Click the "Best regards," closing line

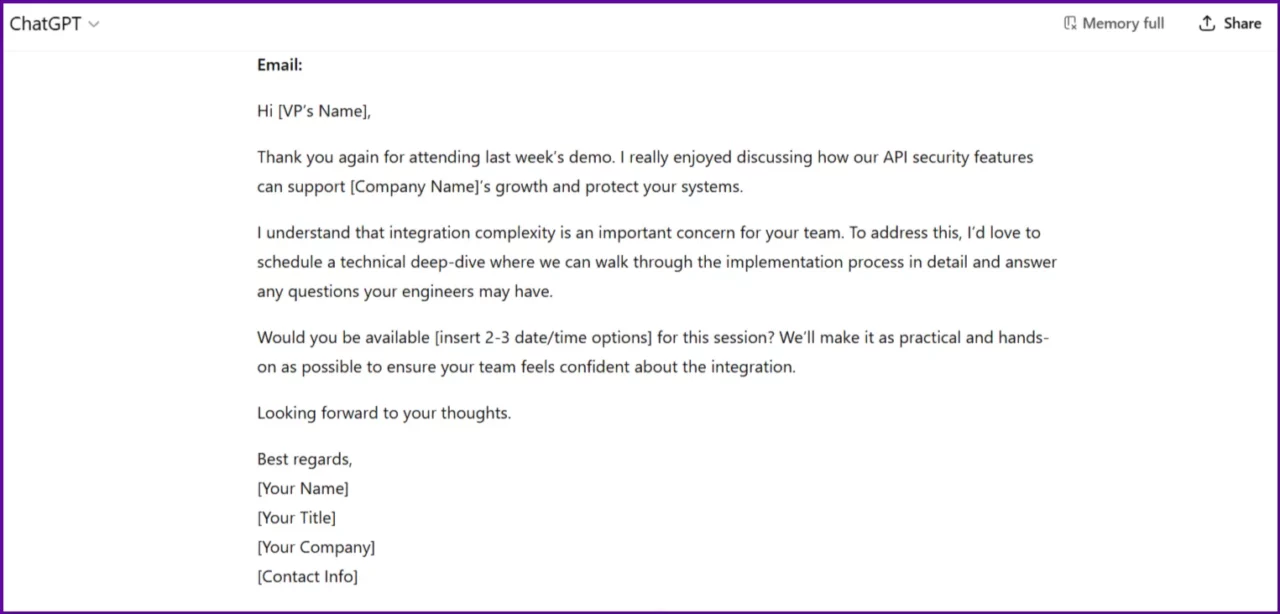coord(304,459)
